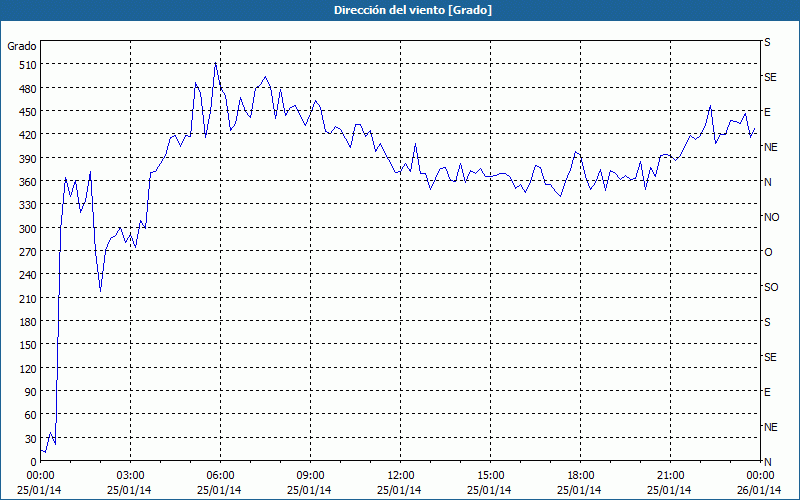800x500 pixels.
Task: Select the 18:00 x-axis label
Action: click(x=581, y=476)
